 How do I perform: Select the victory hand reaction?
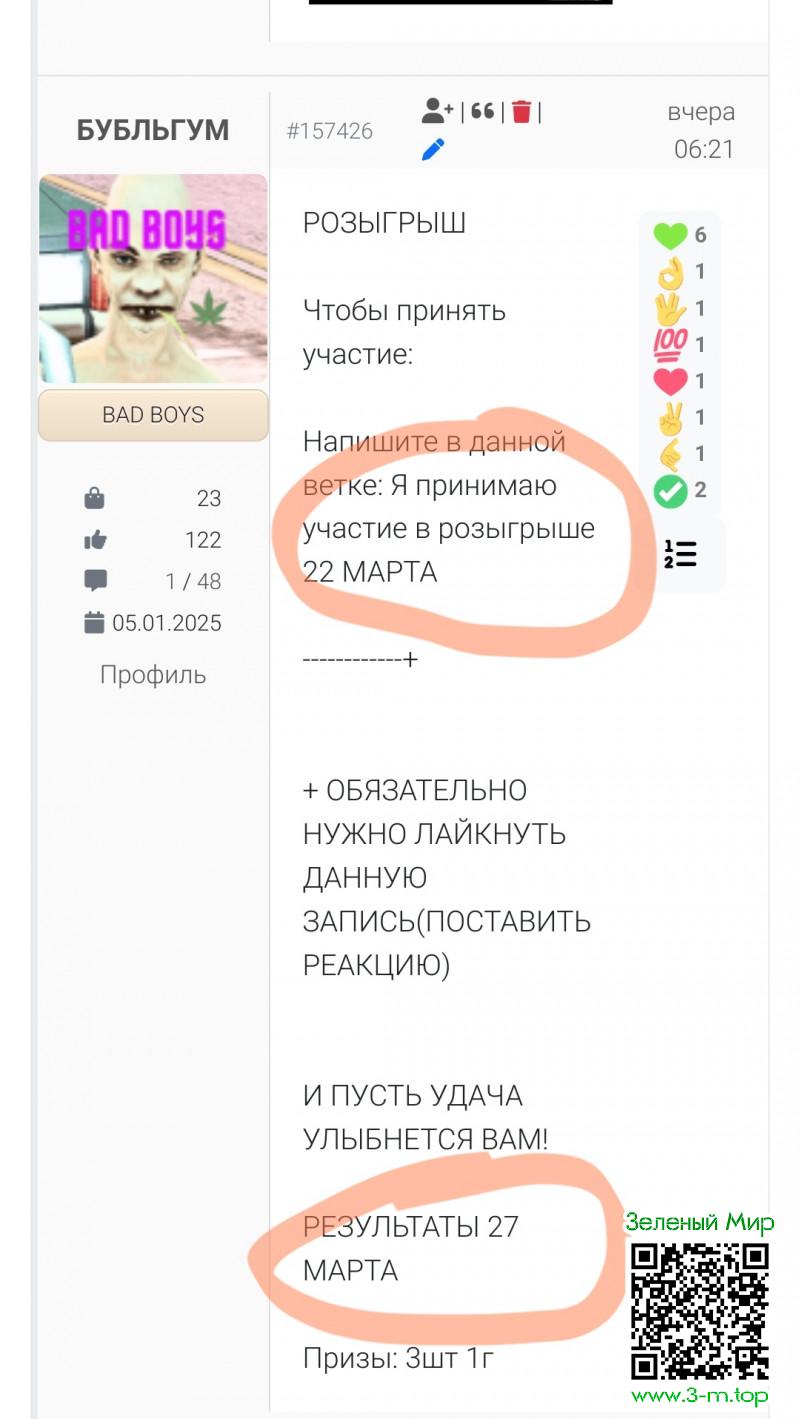coord(670,417)
